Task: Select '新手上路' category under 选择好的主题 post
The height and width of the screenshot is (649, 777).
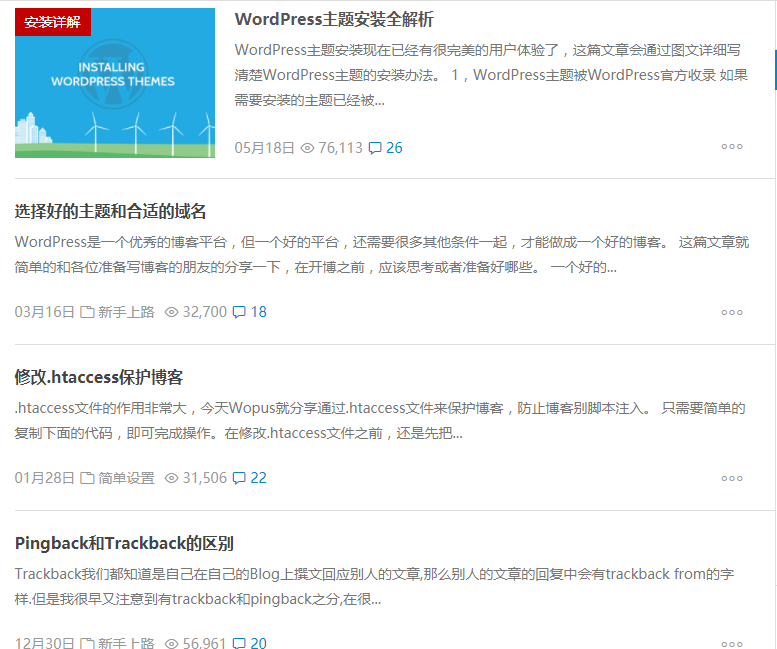Action: [126, 312]
